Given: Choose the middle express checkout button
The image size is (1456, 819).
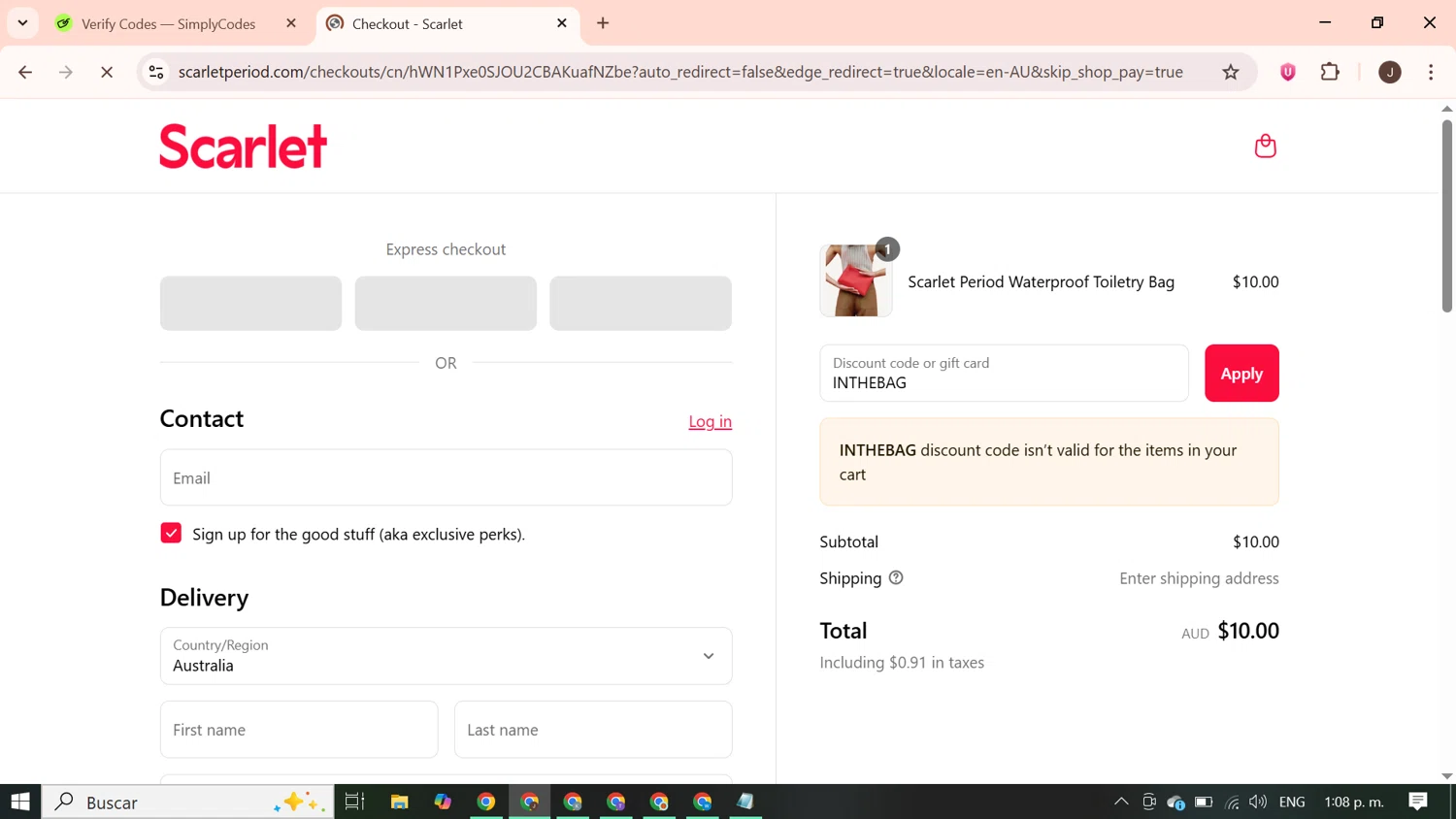Looking at the screenshot, I should (446, 303).
